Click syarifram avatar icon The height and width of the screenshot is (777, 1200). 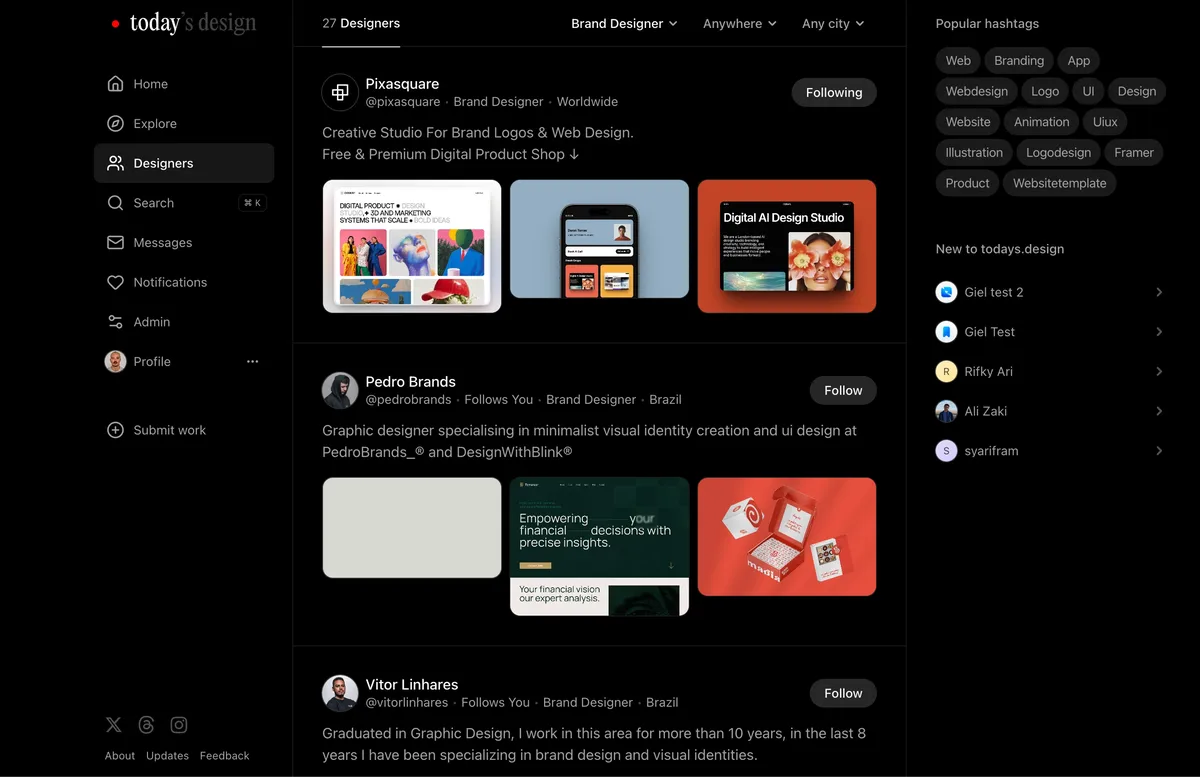point(946,451)
